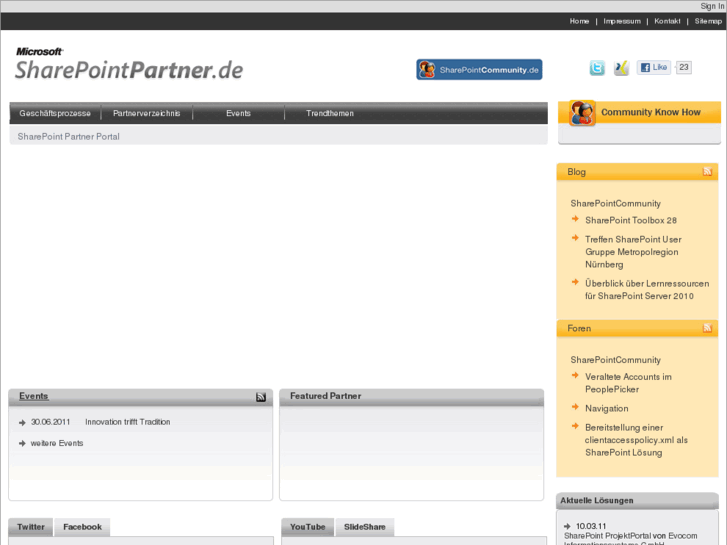Go to Home in top bar
This screenshot has height=545, width=727.
[x=579, y=21]
